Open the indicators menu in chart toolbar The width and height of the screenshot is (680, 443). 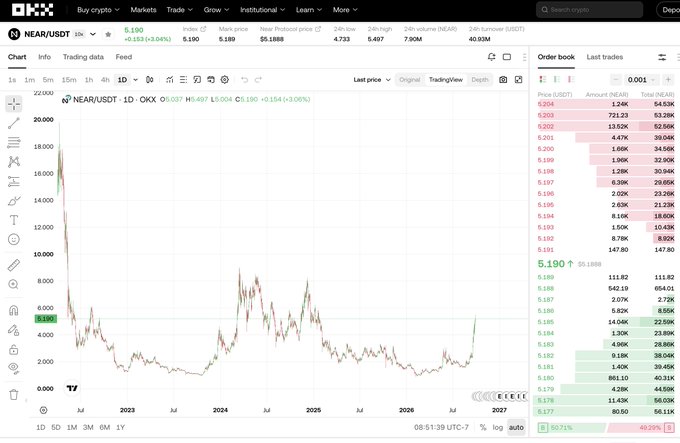click(170, 79)
